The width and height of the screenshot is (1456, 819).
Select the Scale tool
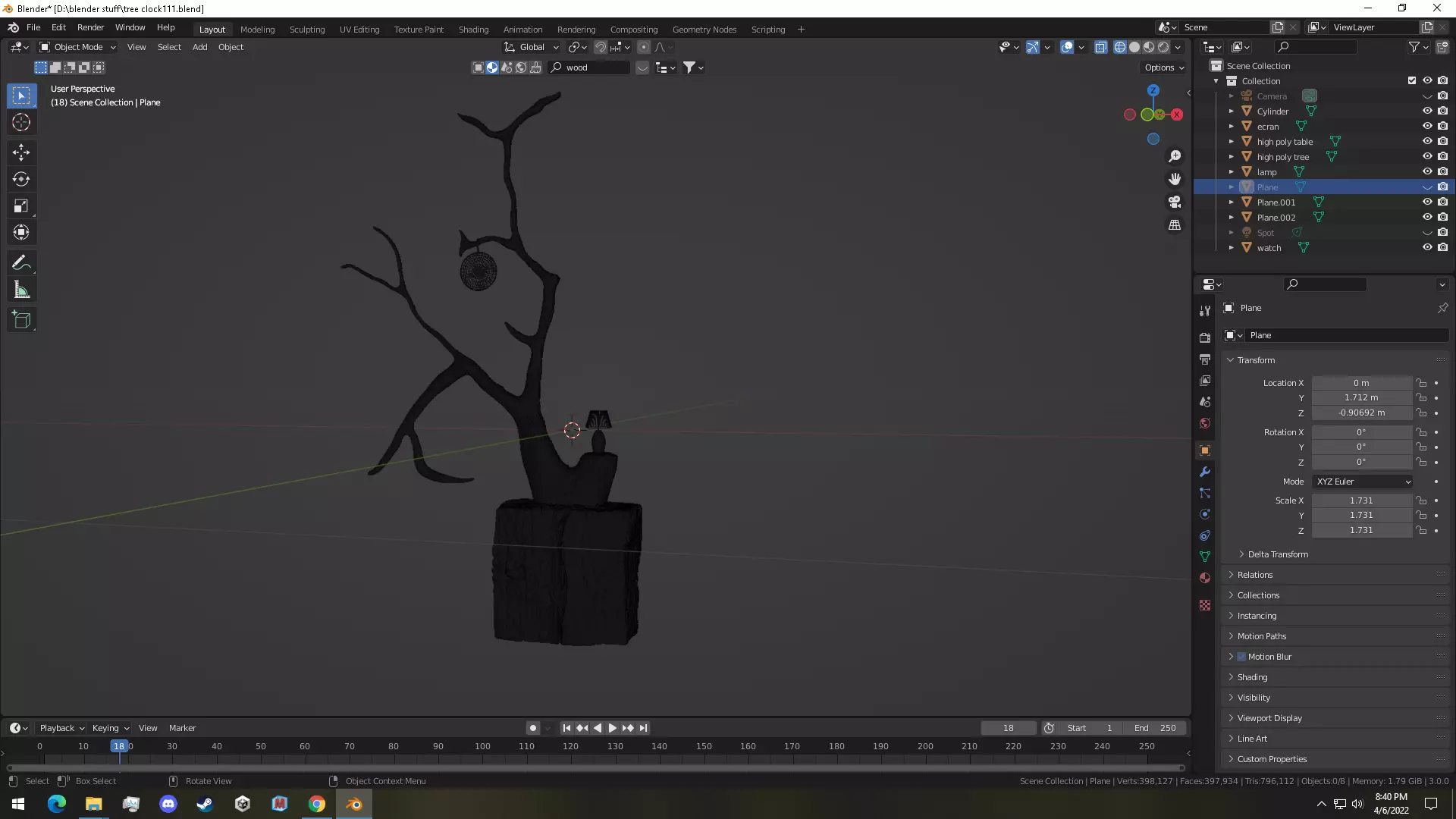[x=21, y=206]
